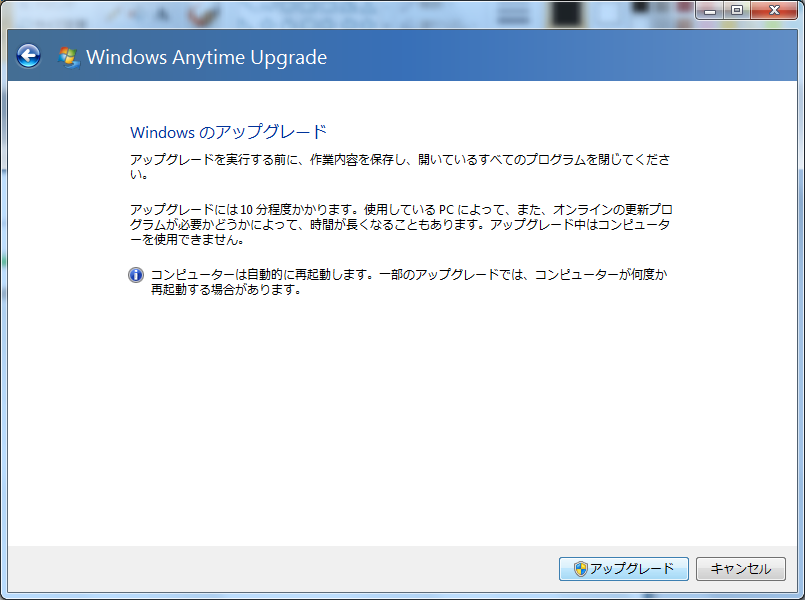Click the paragraph starting アップグレードを実行する前に
The image size is (805, 600).
[x=400, y=167]
